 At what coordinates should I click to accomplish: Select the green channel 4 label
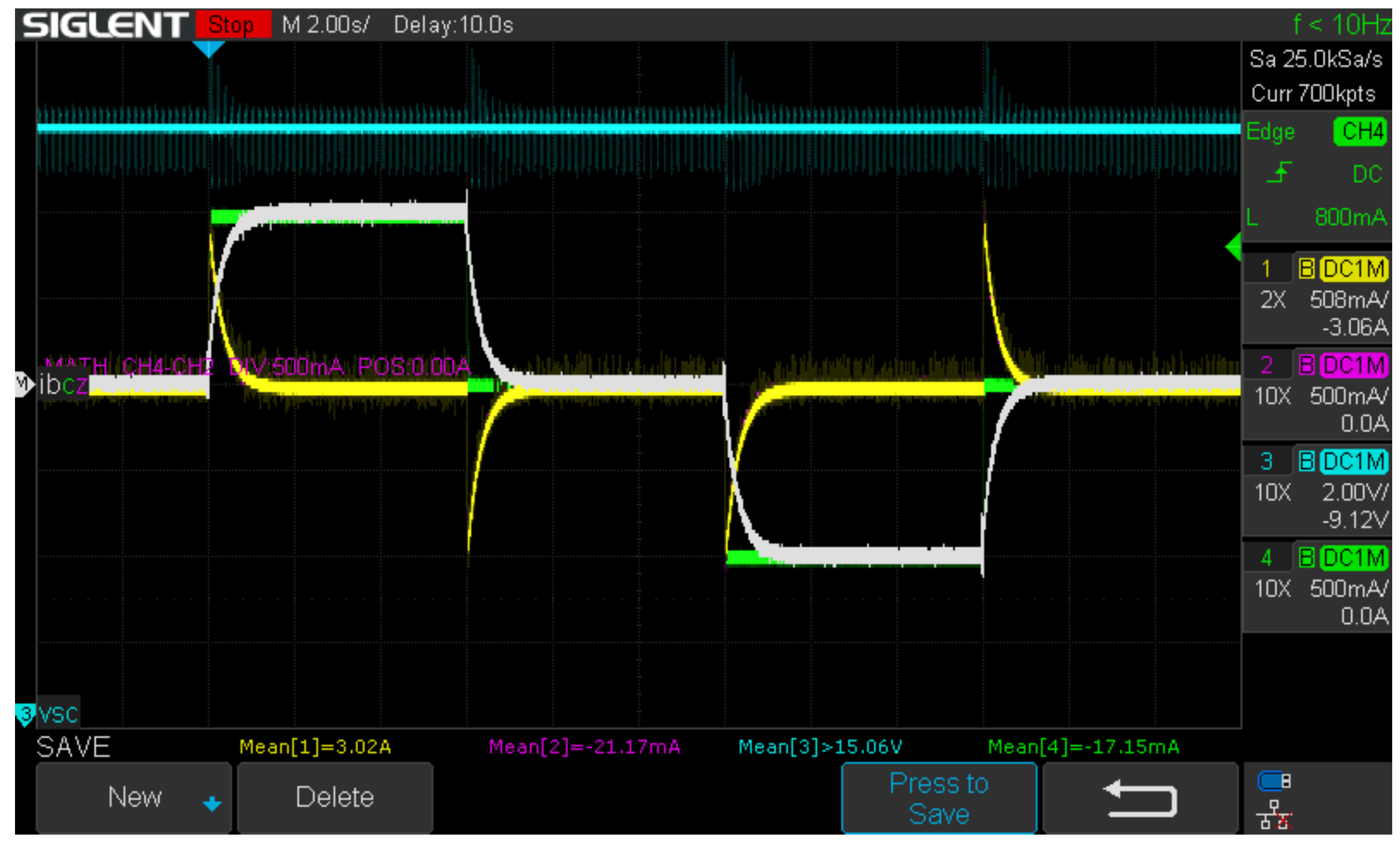click(1266, 558)
